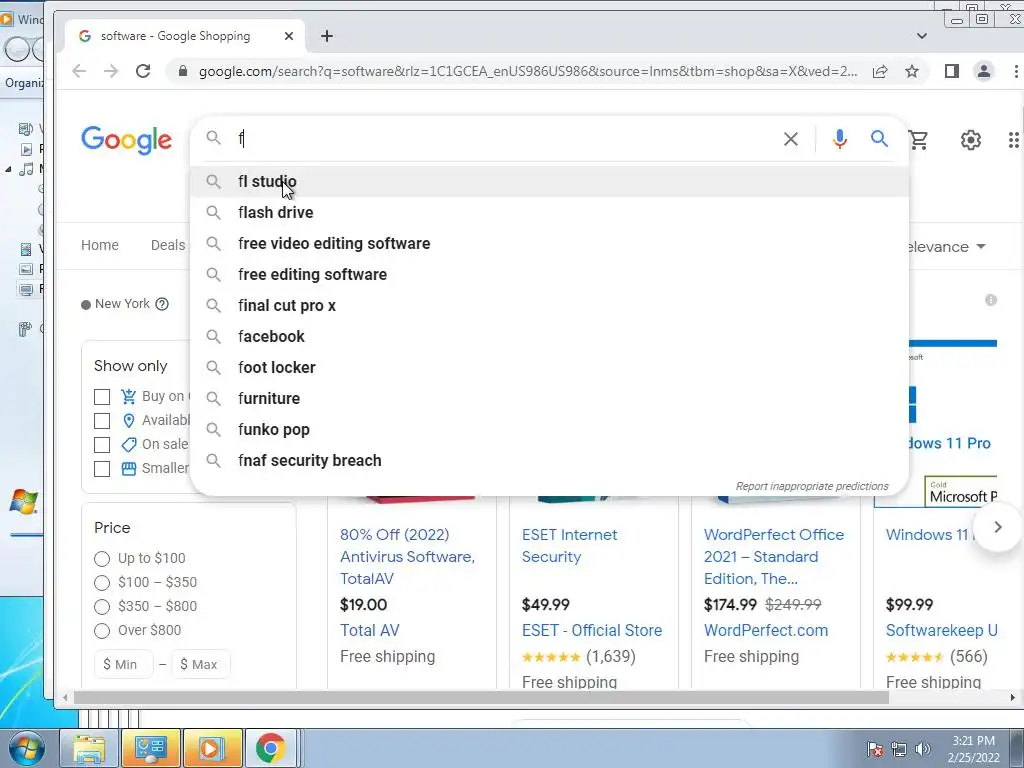Open the Google apps grid icon

(x=1014, y=140)
